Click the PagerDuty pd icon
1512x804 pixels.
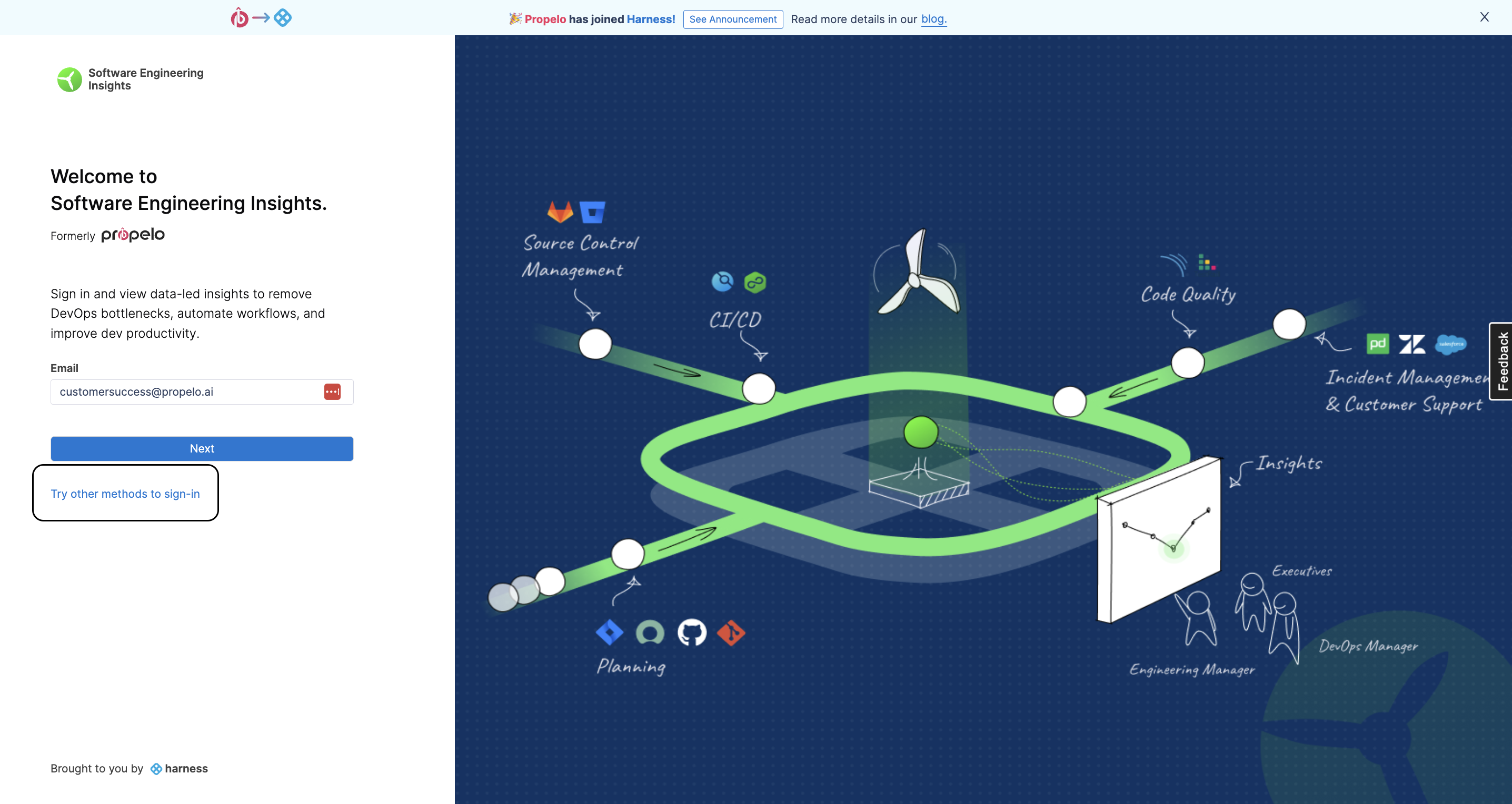(x=1378, y=344)
